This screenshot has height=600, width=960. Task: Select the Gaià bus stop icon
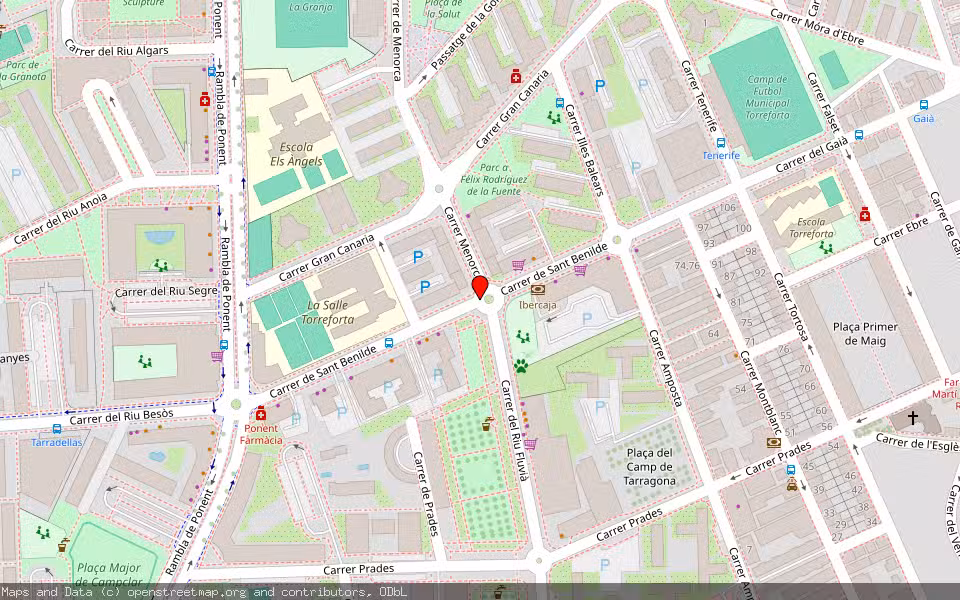924,105
